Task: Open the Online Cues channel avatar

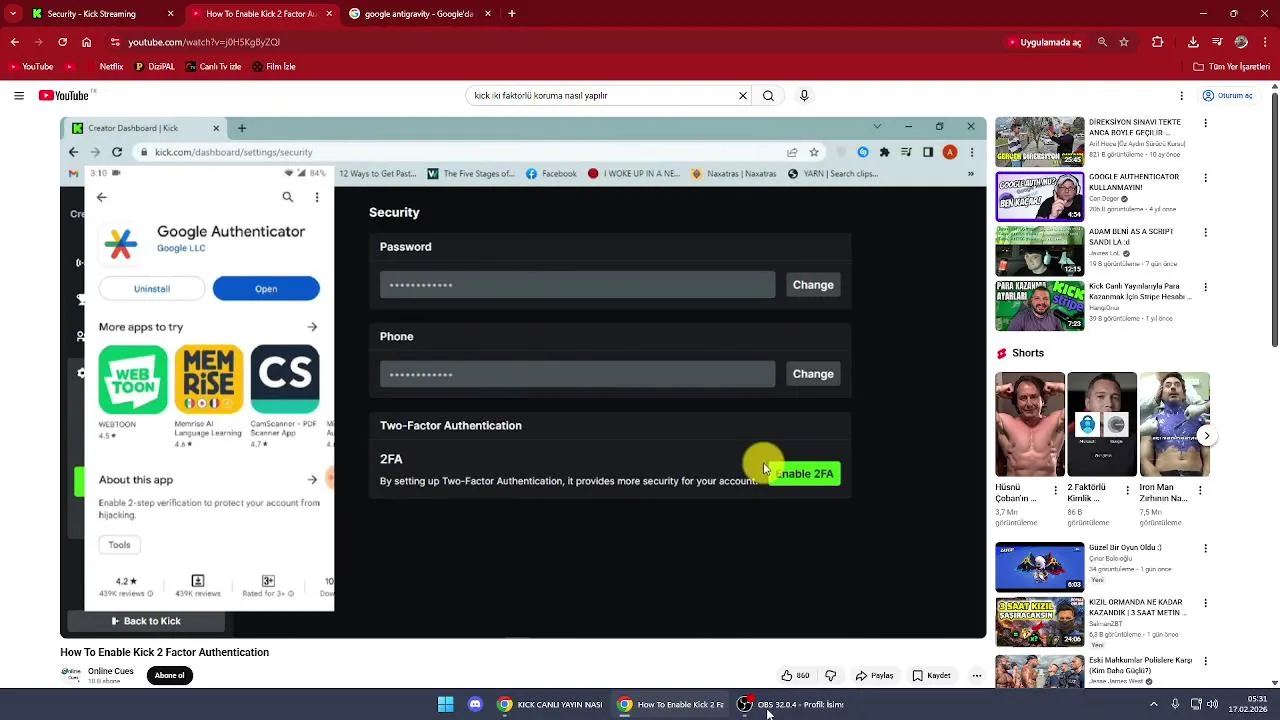Action: coord(71,675)
